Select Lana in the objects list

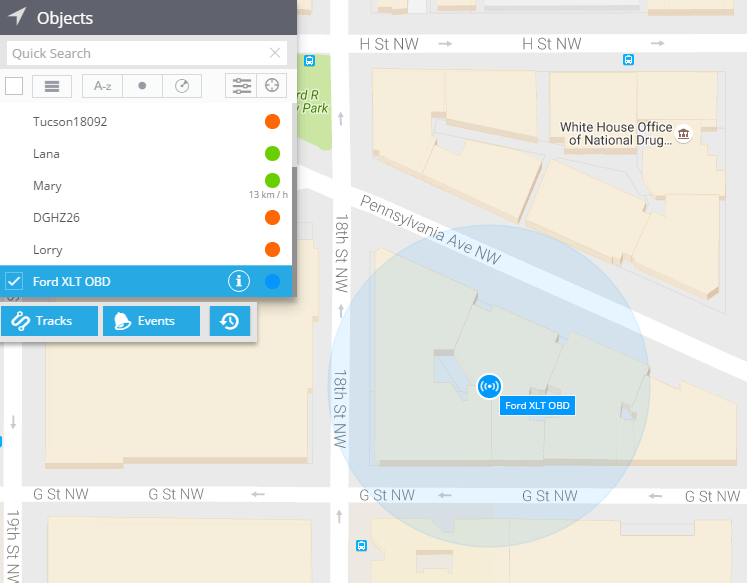pos(146,153)
